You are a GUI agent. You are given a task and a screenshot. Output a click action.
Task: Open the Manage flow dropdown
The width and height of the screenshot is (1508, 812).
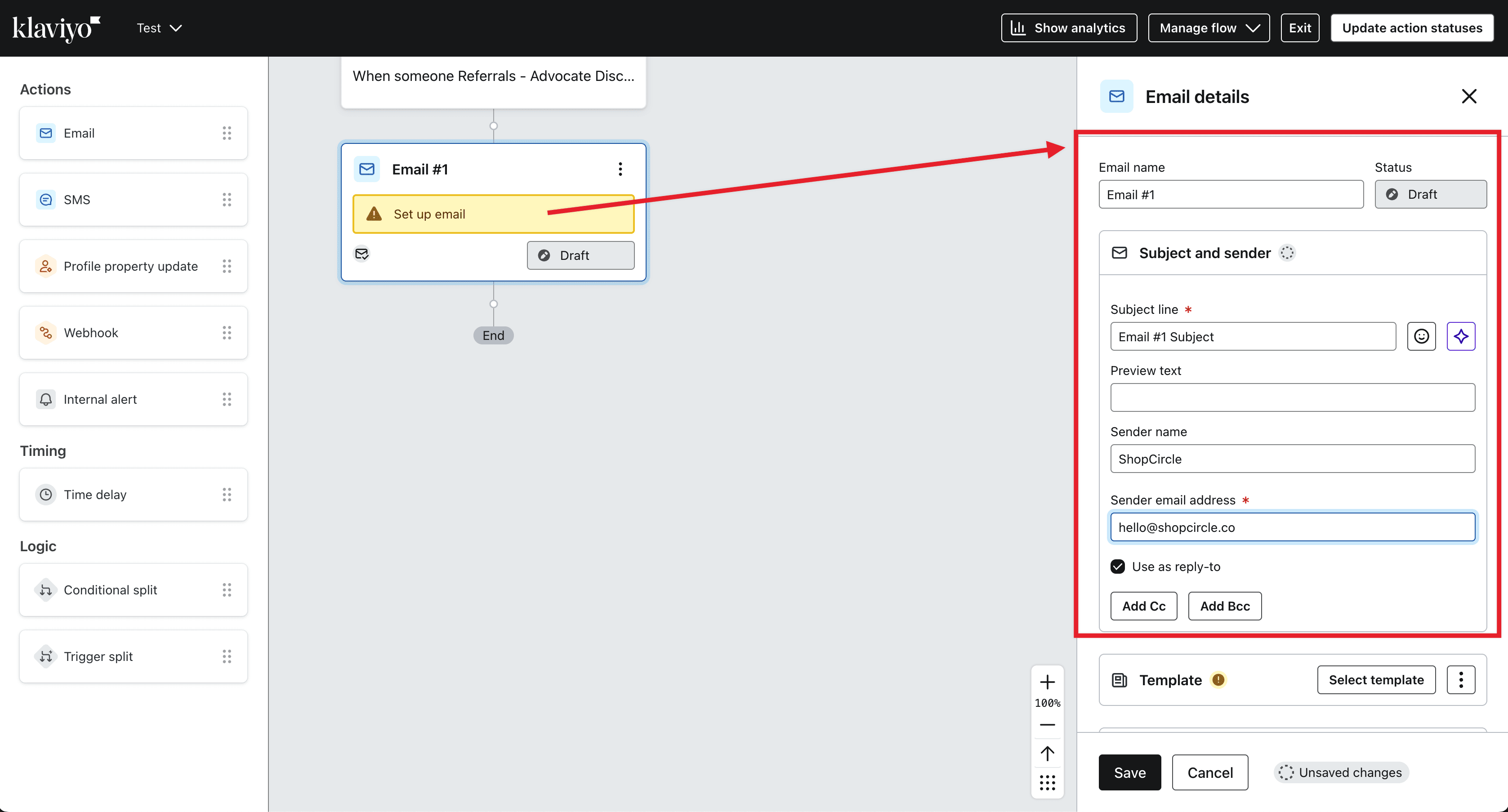1208,28
